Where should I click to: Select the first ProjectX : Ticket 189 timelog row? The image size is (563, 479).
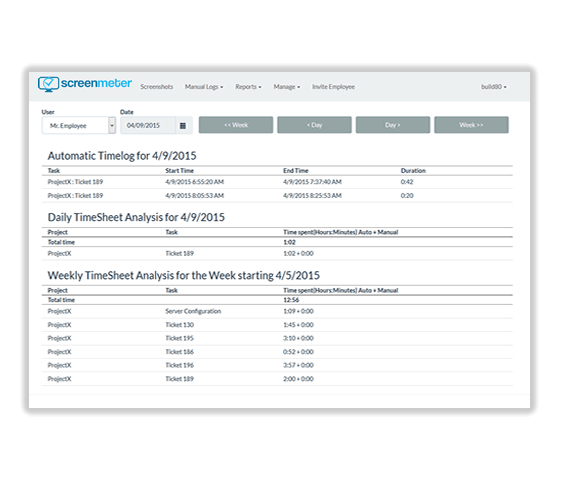pos(277,182)
